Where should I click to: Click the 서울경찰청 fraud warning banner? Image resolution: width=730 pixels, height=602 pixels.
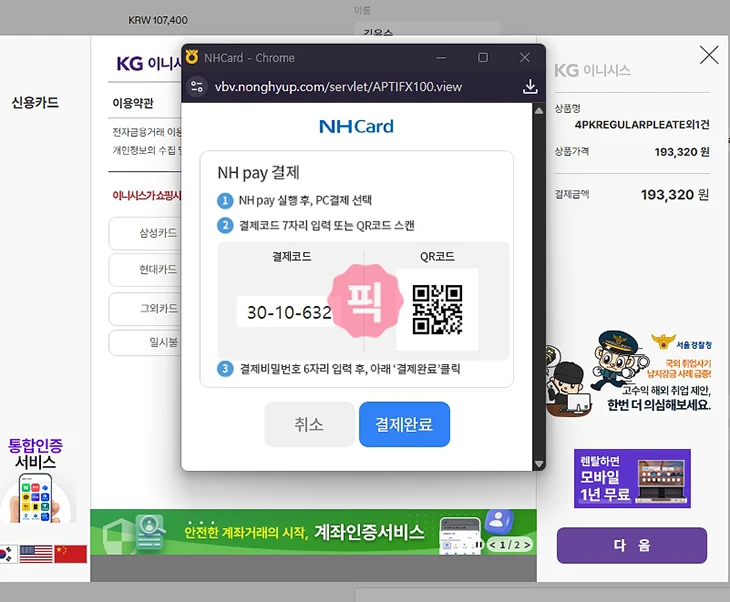point(629,373)
